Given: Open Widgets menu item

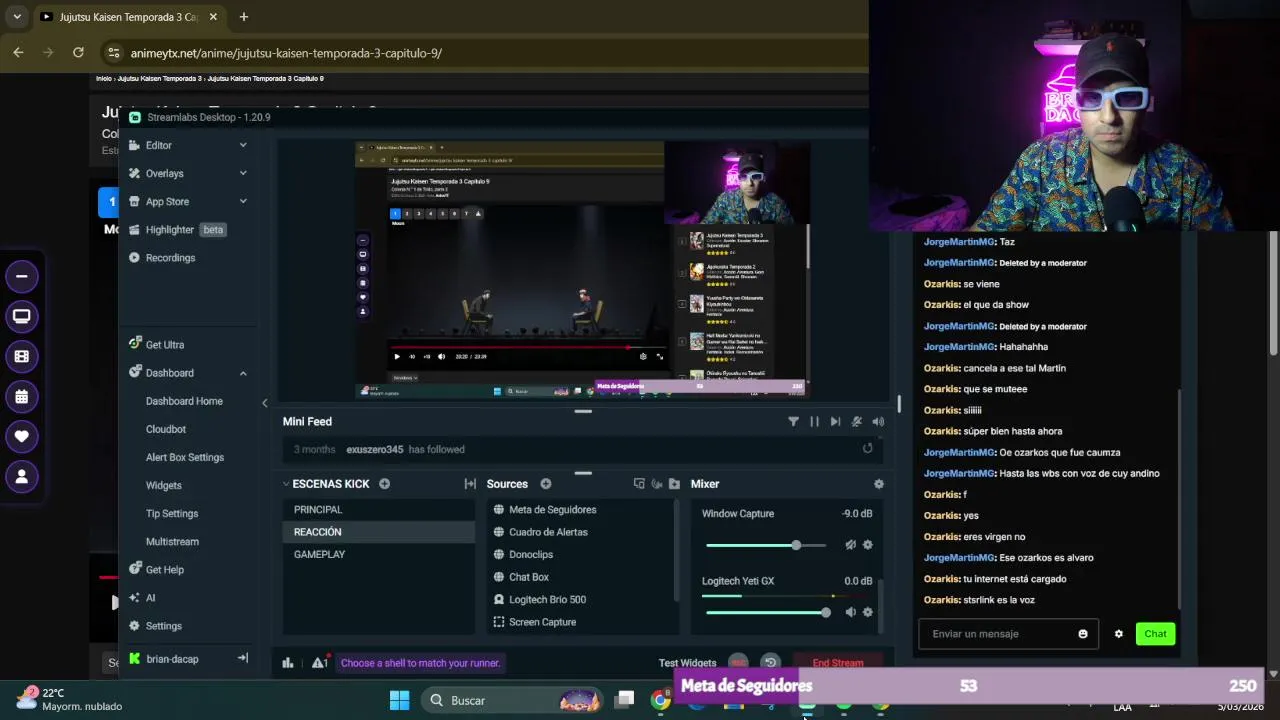Looking at the screenshot, I should coord(164,485).
